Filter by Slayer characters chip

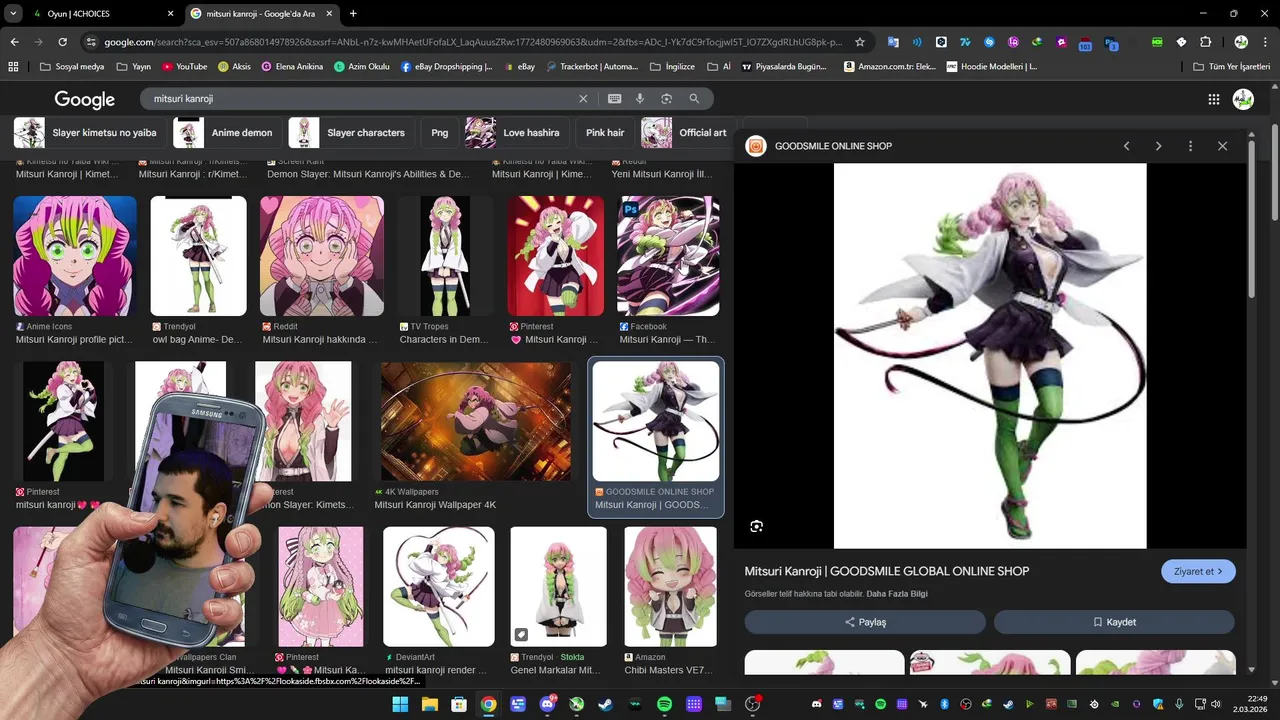(351, 132)
